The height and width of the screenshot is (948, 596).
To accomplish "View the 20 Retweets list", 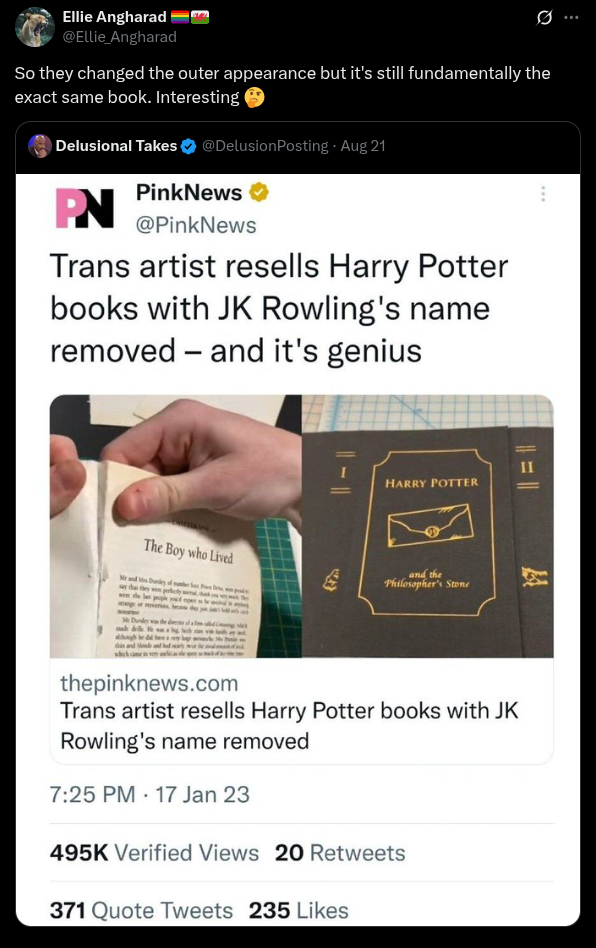I will click(x=340, y=852).
